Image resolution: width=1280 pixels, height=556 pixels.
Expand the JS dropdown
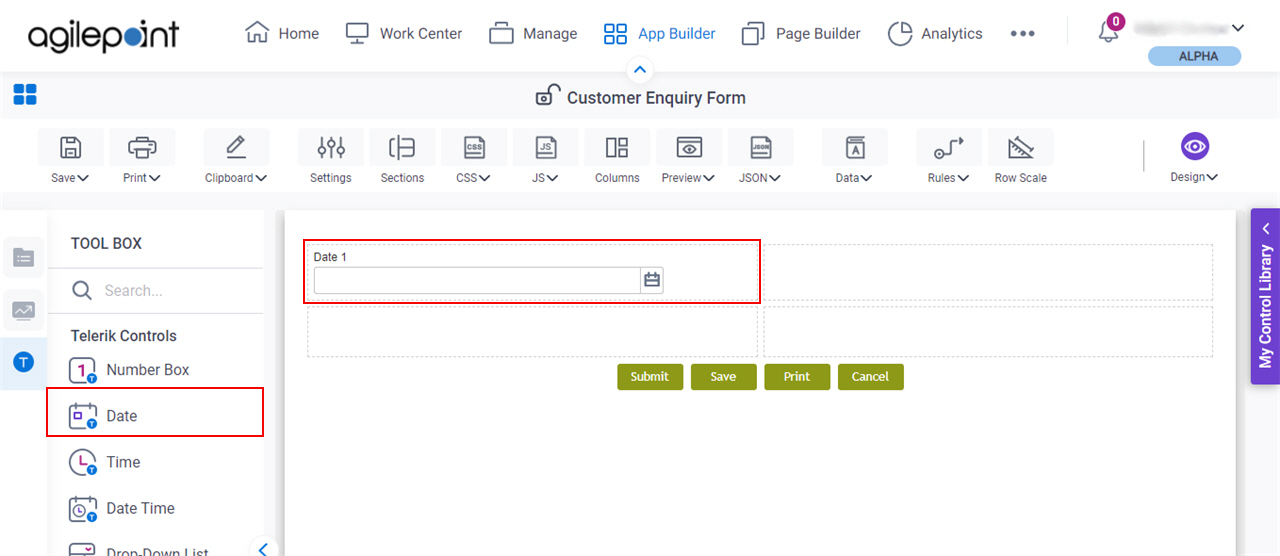pyautogui.click(x=552, y=178)
